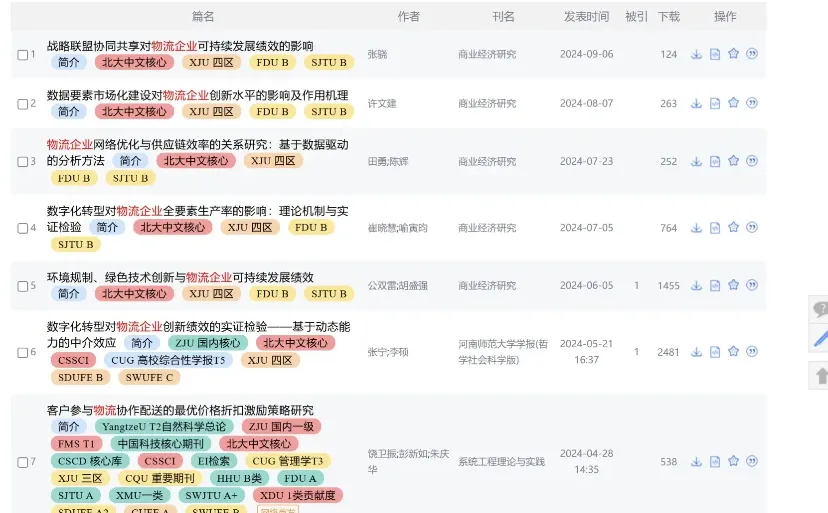Click the 刊名 column header
Image resolution: width=828 pixels, height=513 pixels.
pos(503,17)
